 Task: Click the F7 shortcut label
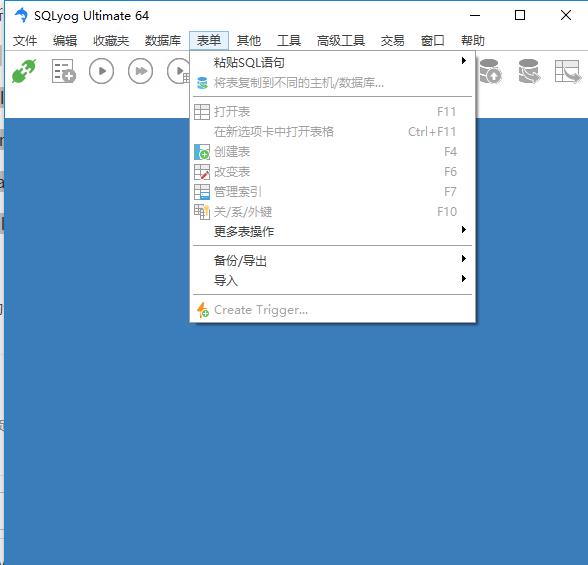tap(450, 192)
